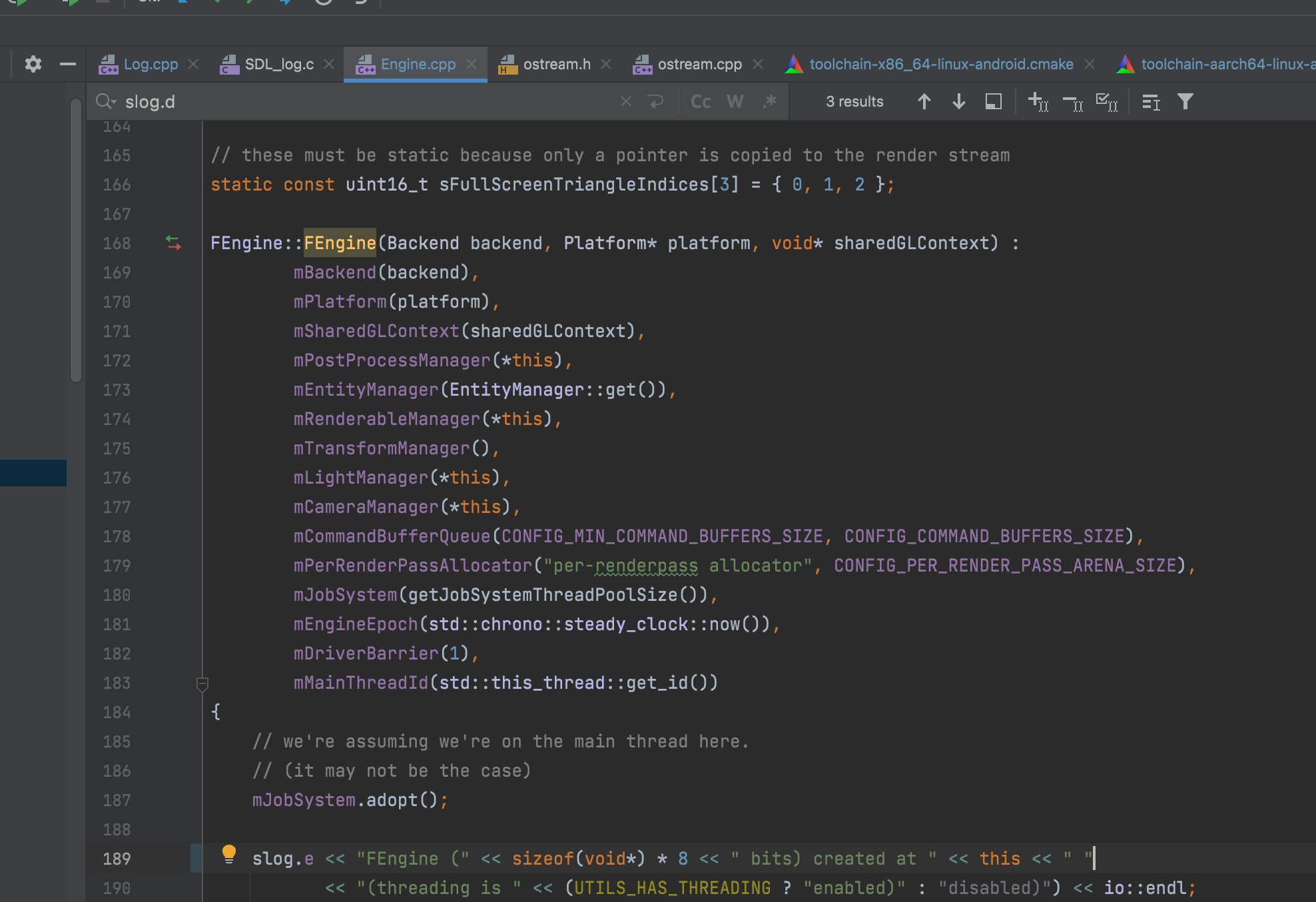
Task: Jump to previous occurrence using the up arrow icon
Action: pos(924,101)
